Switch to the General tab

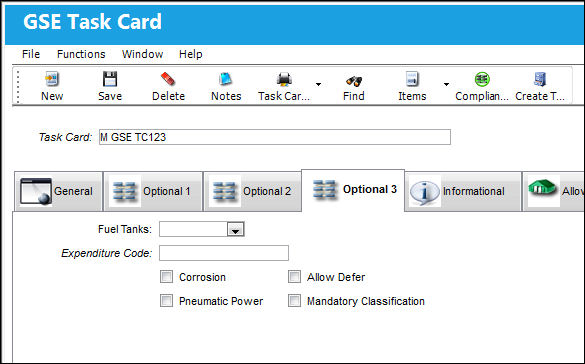coord(58,191)
